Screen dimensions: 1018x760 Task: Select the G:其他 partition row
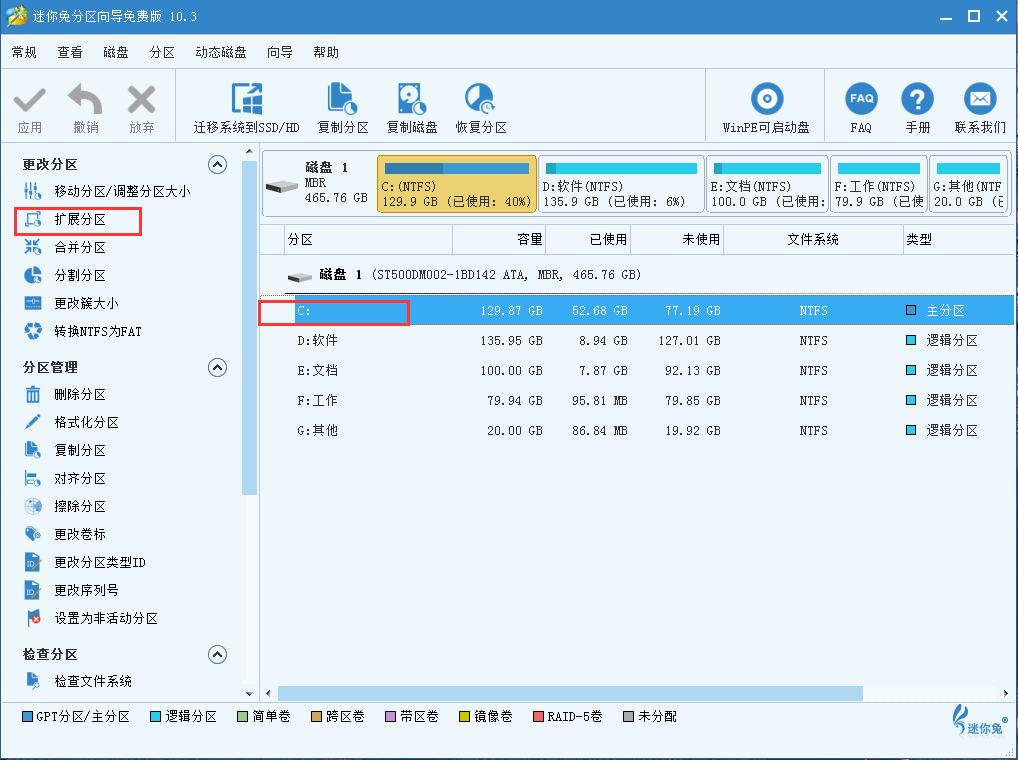coord(637,430)
